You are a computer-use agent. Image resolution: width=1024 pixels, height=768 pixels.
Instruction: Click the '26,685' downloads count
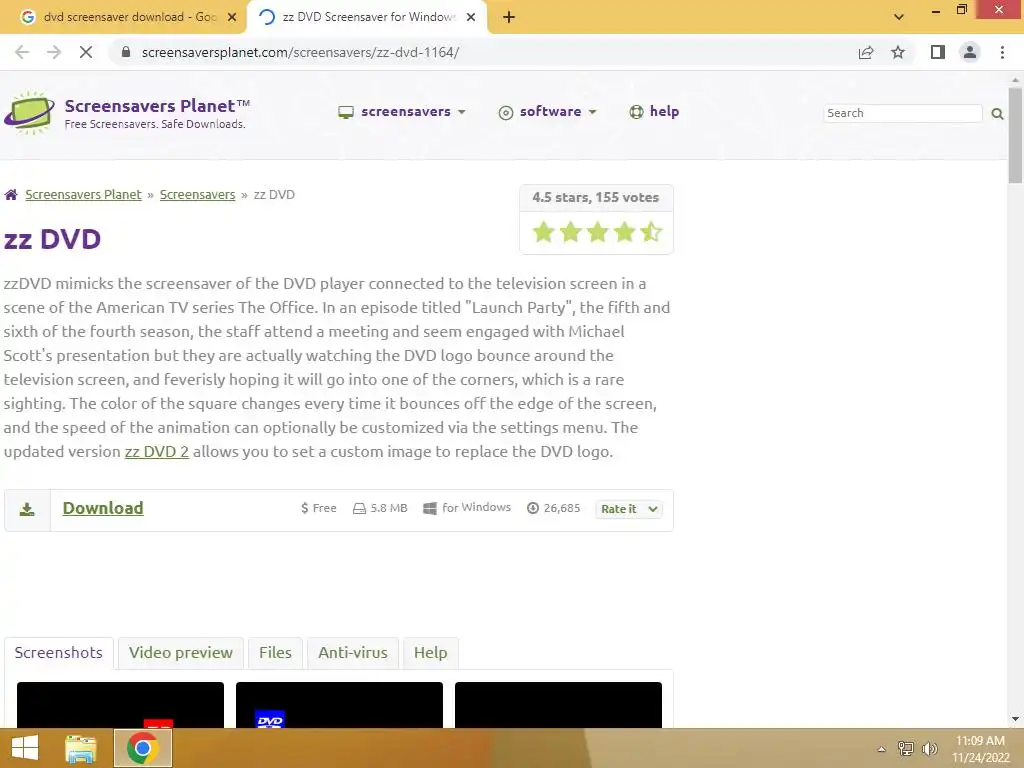(562, 508)
